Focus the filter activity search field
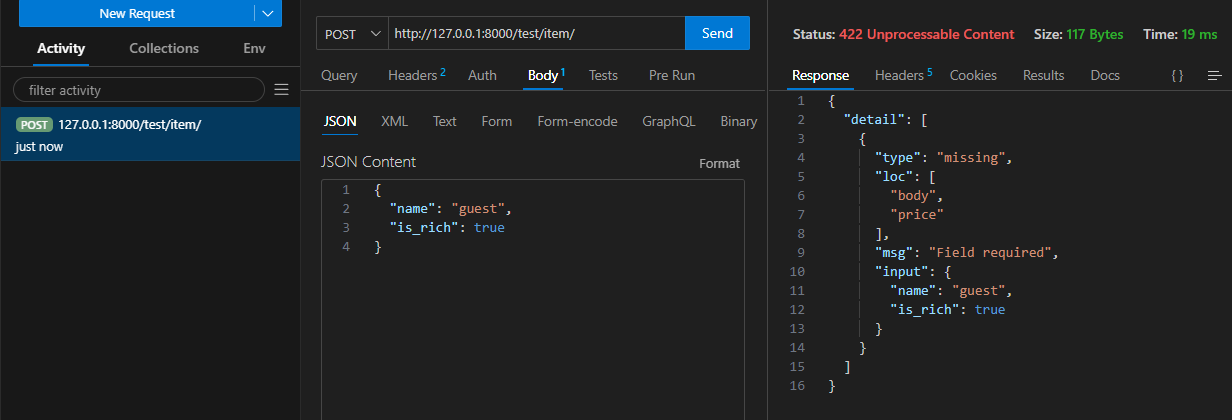 point(139,90)
